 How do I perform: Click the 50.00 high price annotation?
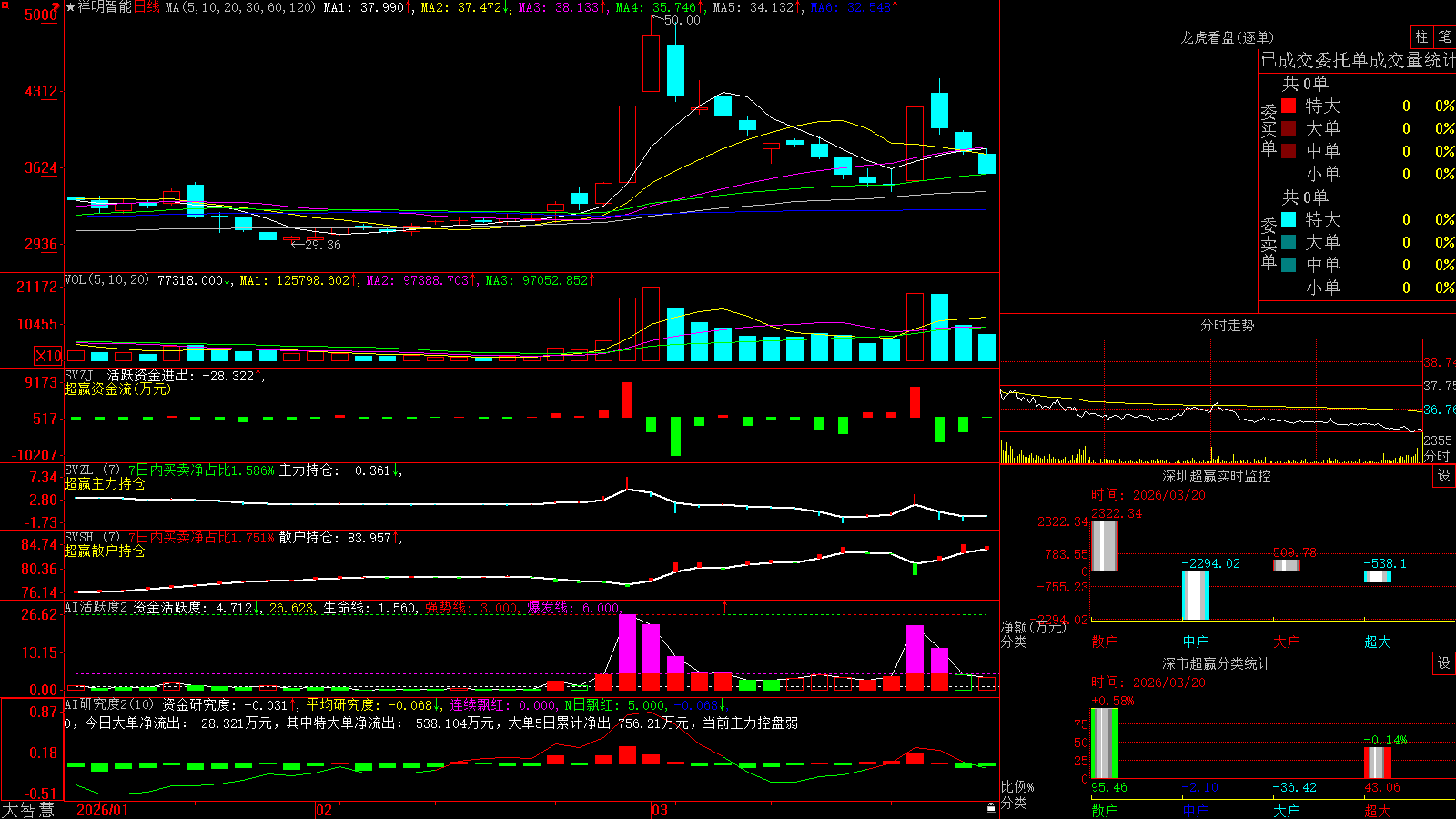tap(682, 20)
